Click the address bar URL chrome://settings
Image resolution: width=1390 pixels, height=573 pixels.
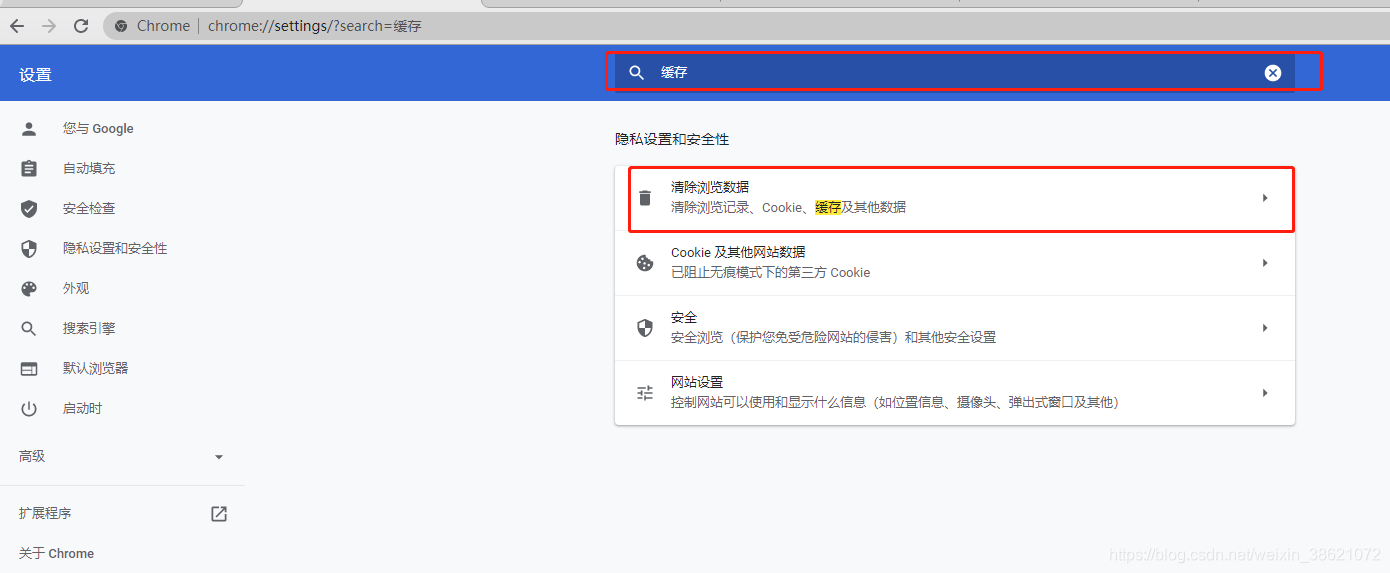pos(315,26)
